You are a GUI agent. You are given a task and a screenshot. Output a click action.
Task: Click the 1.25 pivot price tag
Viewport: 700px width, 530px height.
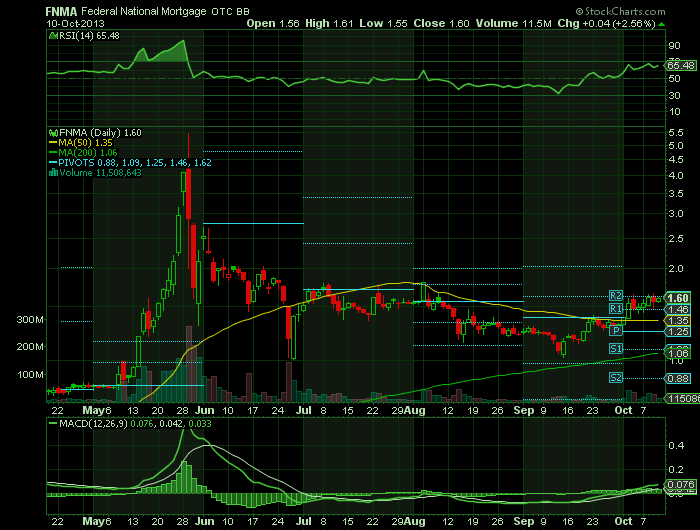[x=678, y=332]
